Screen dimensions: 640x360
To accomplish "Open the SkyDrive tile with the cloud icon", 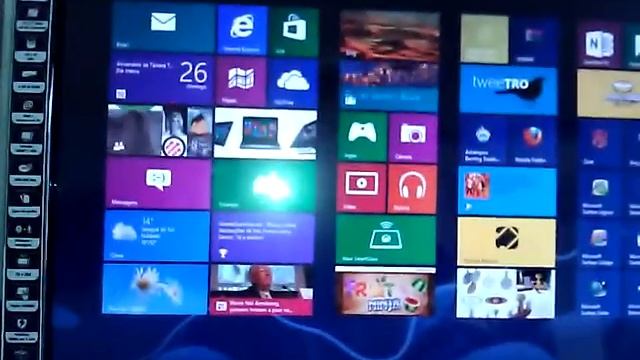I will [292, 84].
